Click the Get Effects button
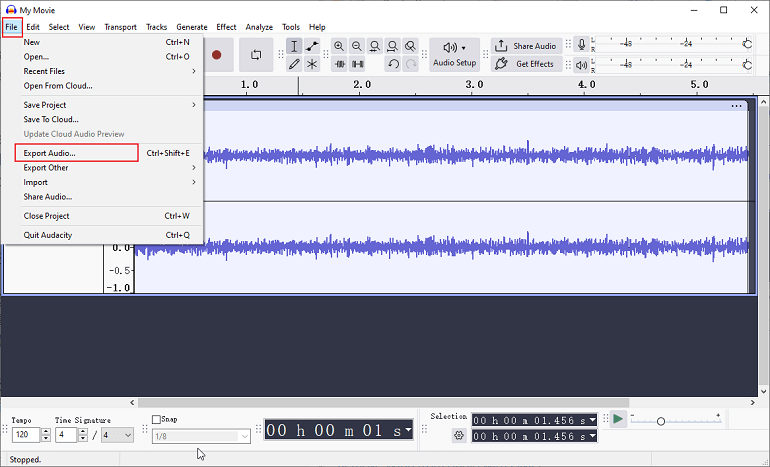This screenshot has height=467, width=770. click(526, 64)
